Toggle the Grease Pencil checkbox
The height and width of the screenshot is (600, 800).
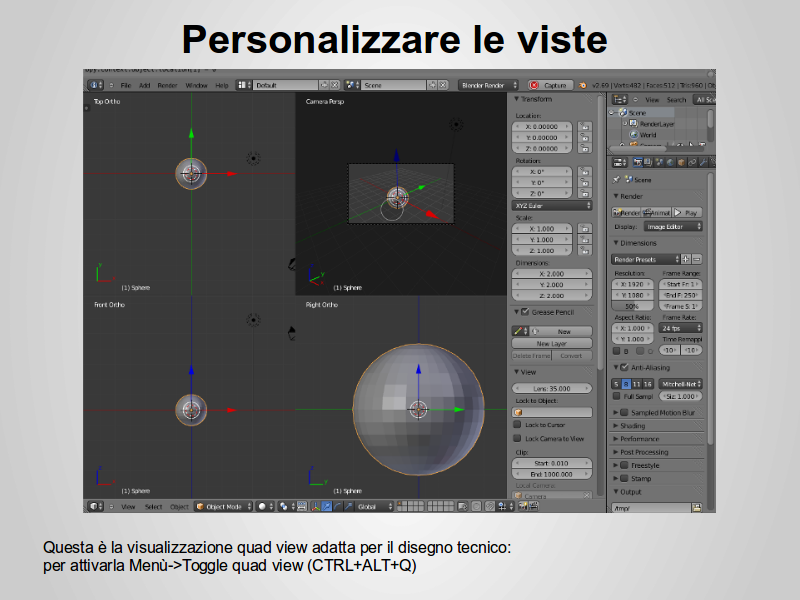524,312
